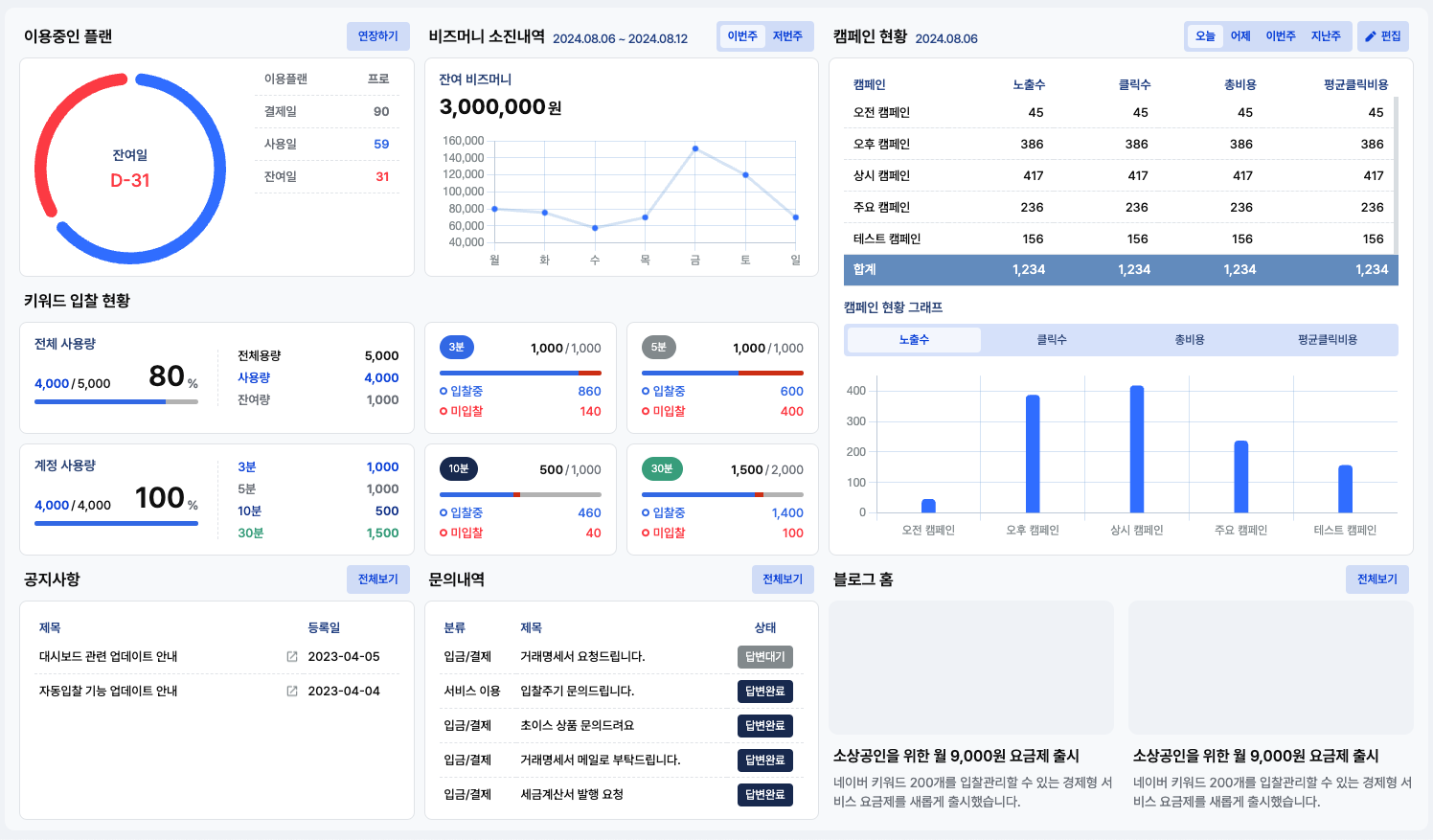Switch campaign graph to 총비용 tab
1433x840 pixels.
tap(1190, 340)
